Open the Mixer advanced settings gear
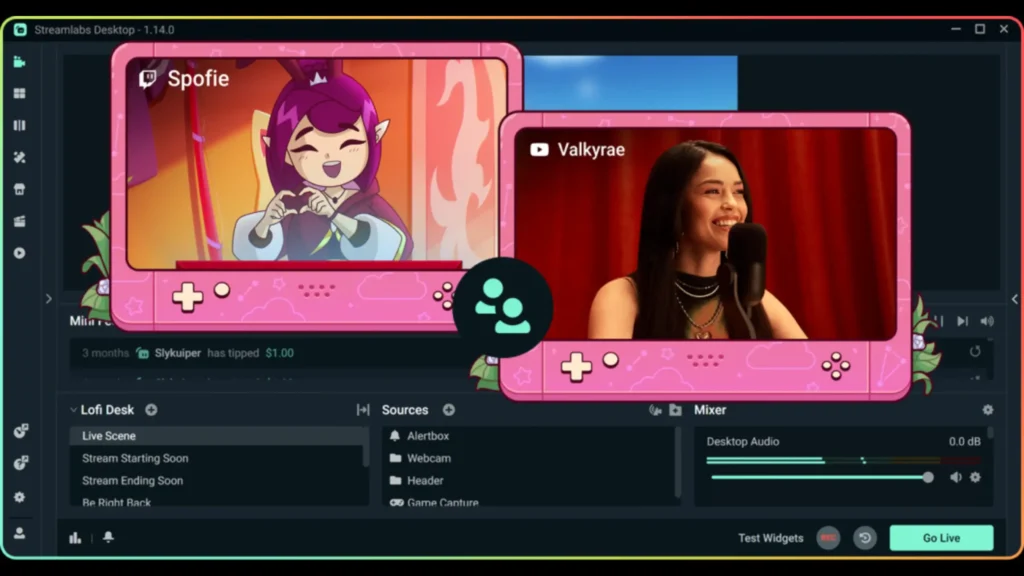This screenshot has height=576, width=1024. click(987, 409)
